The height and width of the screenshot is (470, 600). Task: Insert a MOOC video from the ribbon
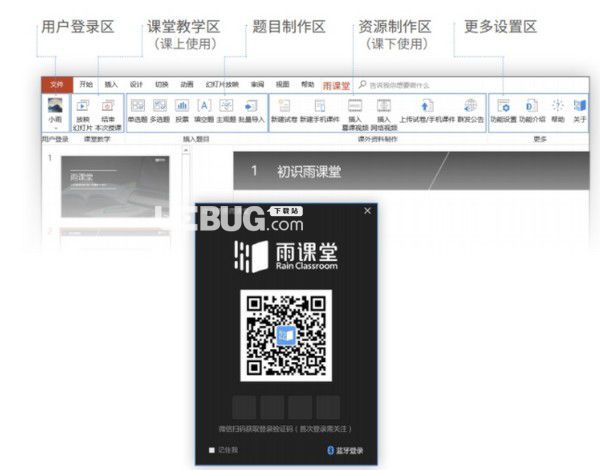(355, 114)
